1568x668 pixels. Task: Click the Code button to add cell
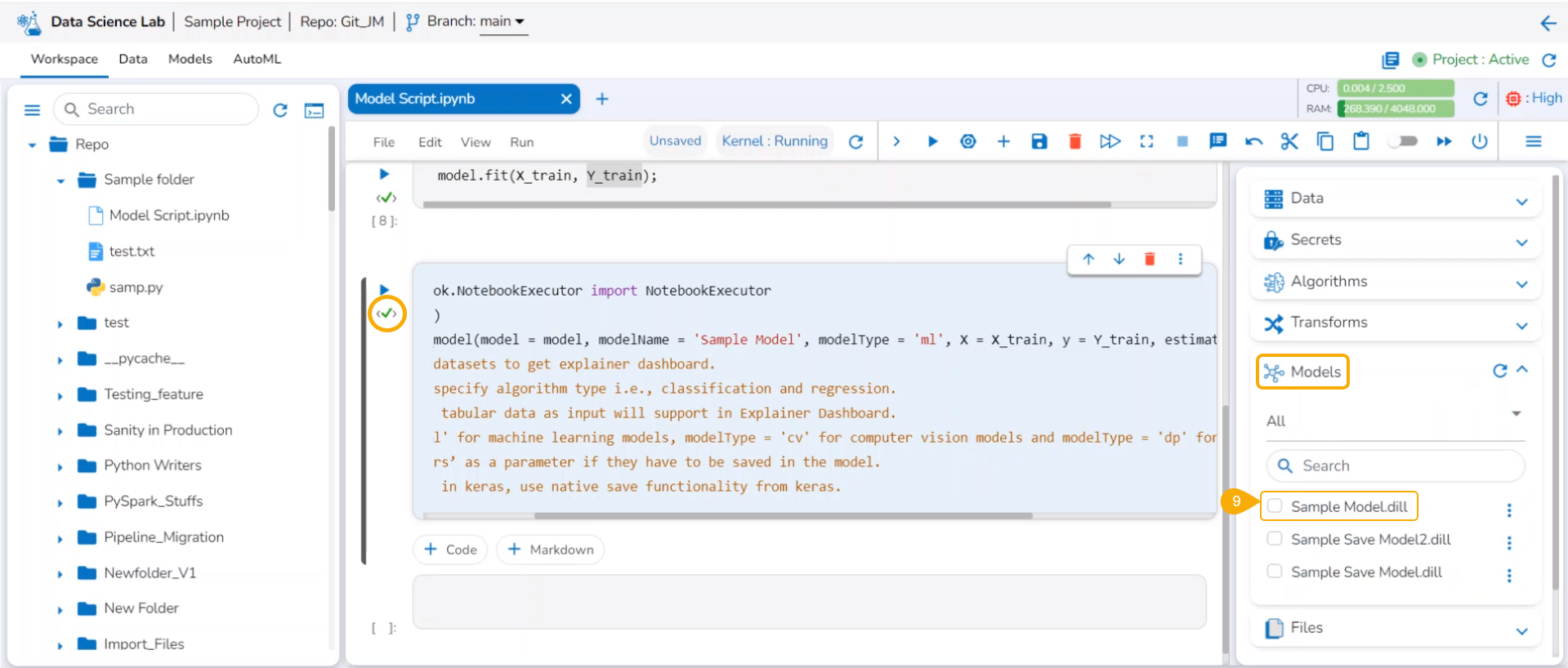450,550
